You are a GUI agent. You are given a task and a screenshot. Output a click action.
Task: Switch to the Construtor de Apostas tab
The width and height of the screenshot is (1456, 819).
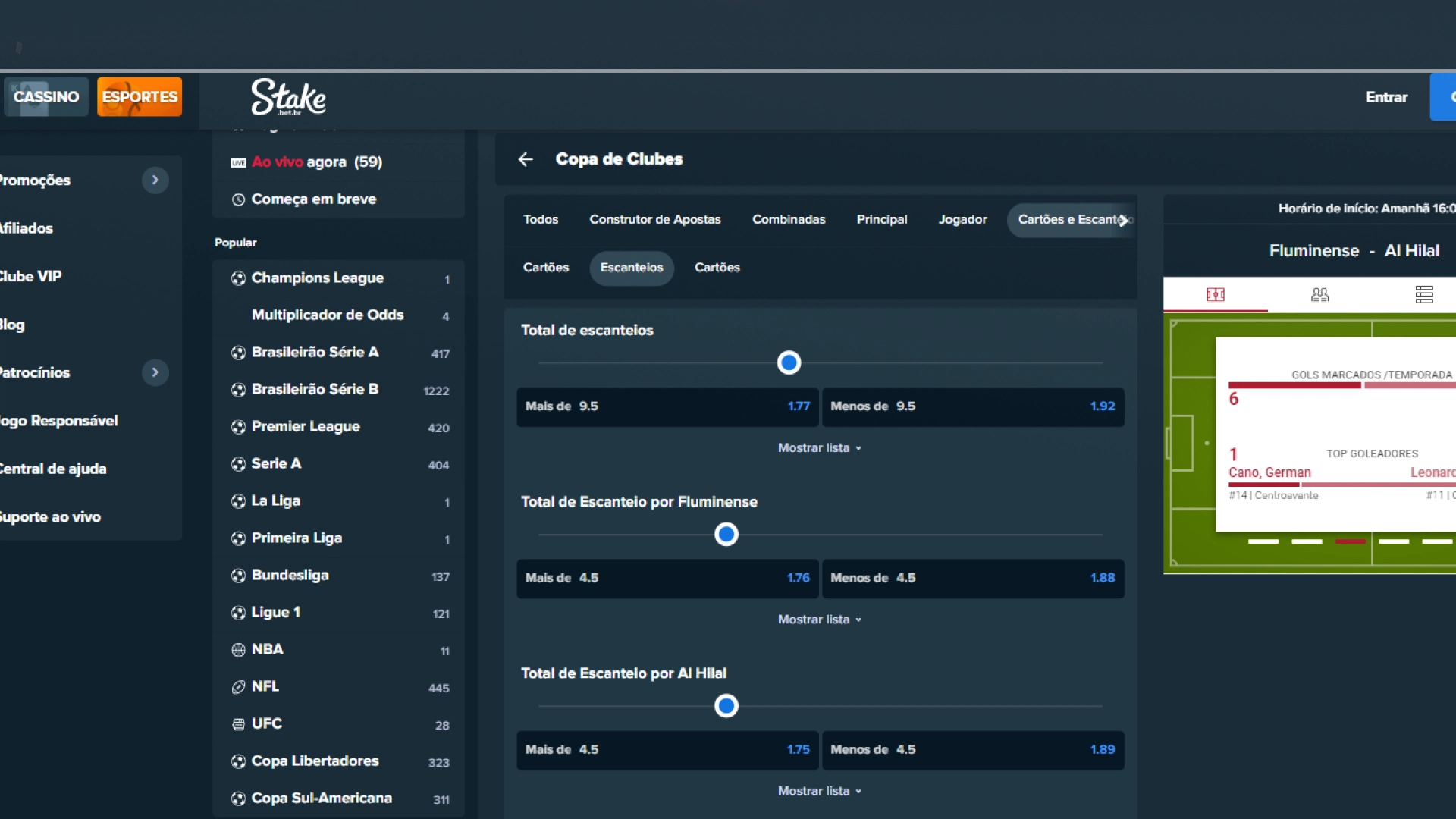click(x=654, y=220)
